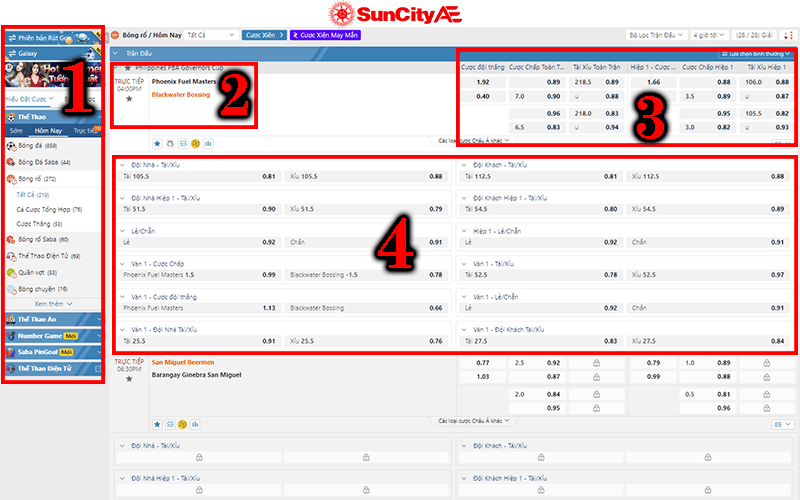Open the (28 / 28) Giải league selector
Viewport: 800px width, 500px height.
754,35
